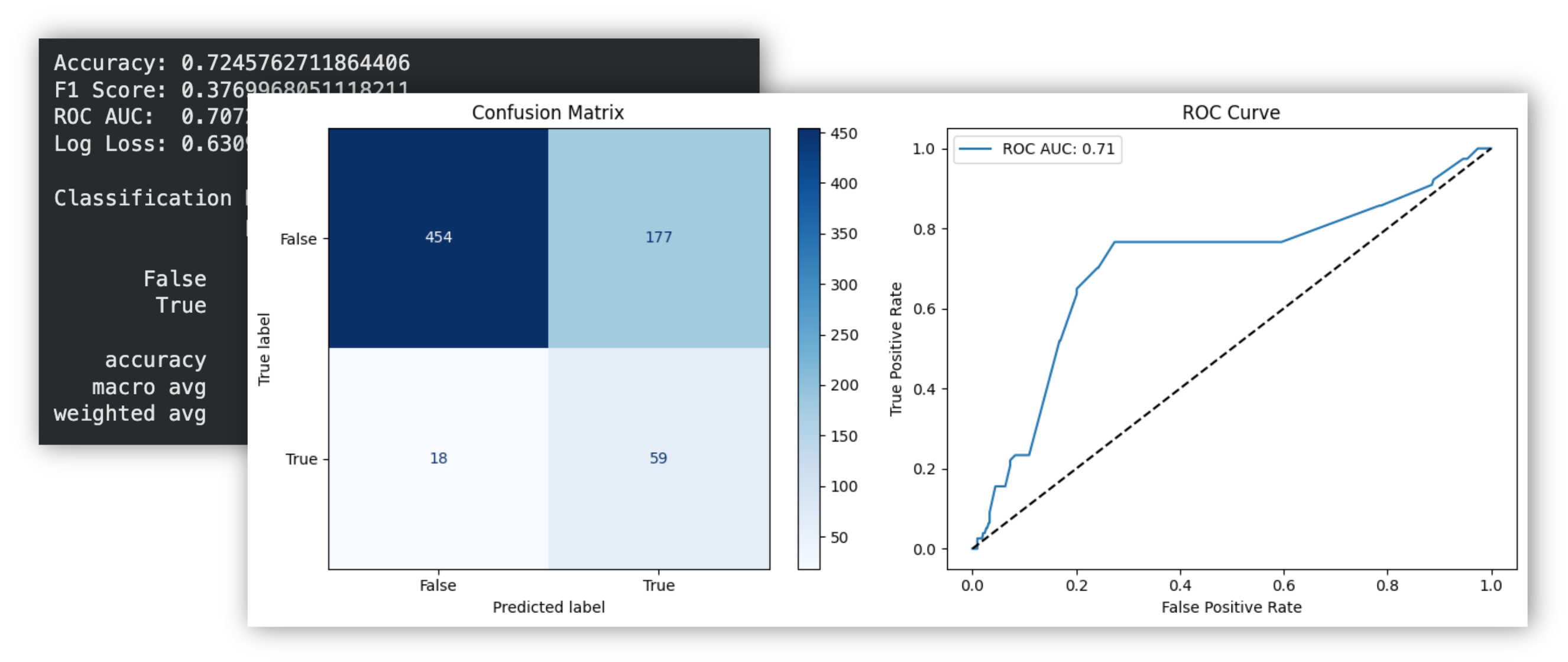Click the confusion matrix cell showing 454
This screenshot has height=662, width=1568.
[438, 237]
